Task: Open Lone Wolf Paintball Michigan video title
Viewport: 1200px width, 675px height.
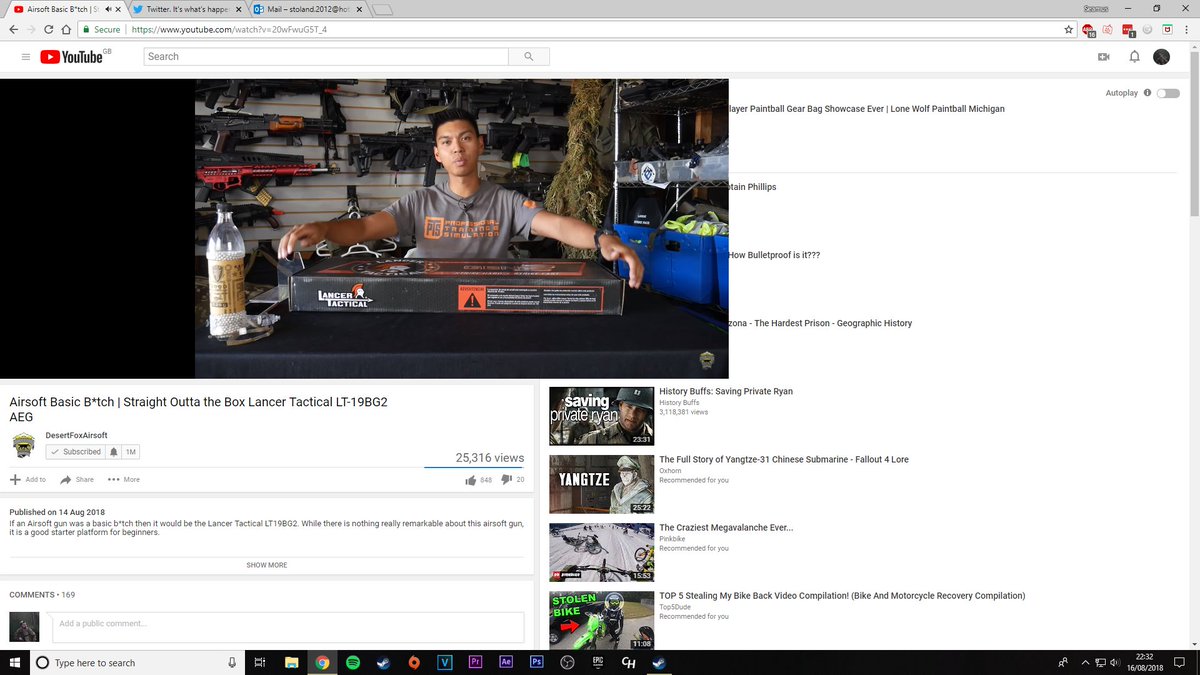Action: click(866, 108)
